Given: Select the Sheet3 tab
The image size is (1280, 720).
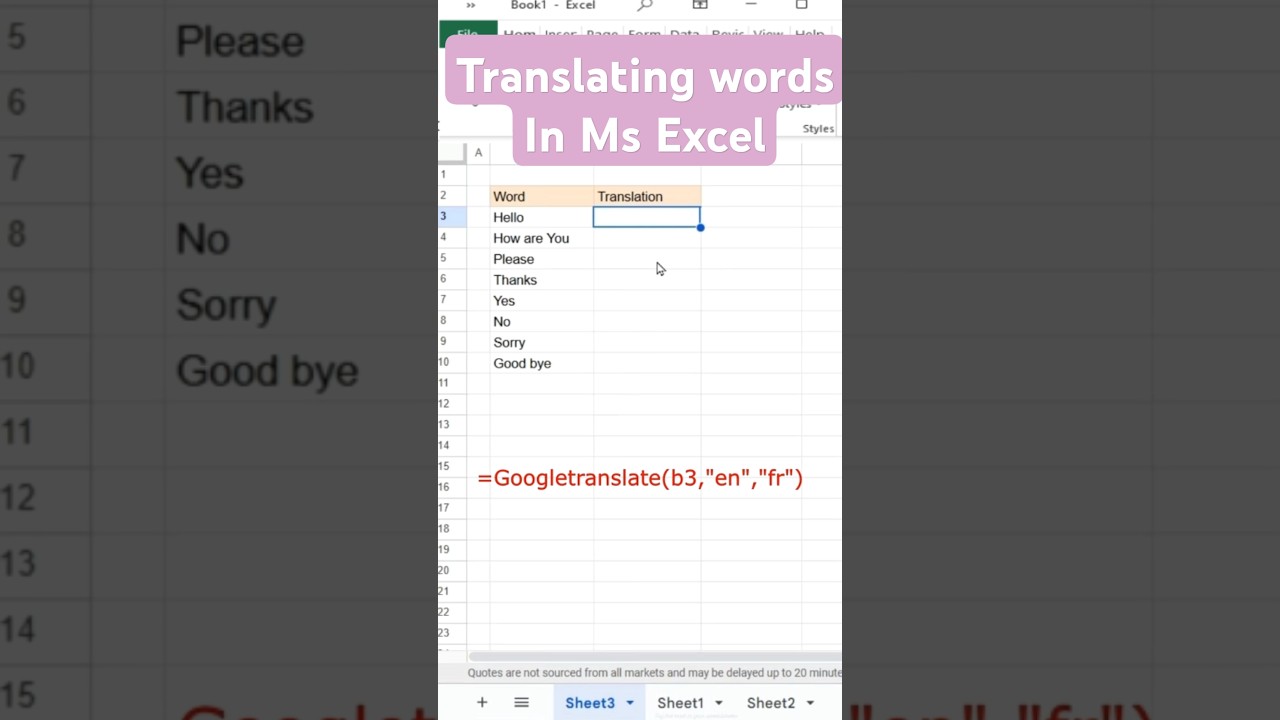Looking at the screenshot, I should click(590, 703).
